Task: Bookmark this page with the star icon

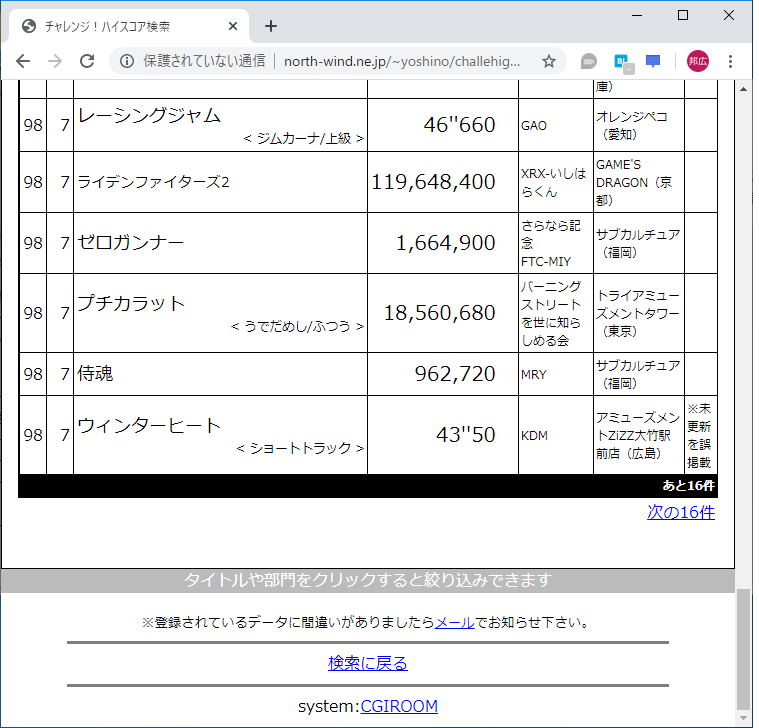Action: pyautogui.click(x=548, y=61)
